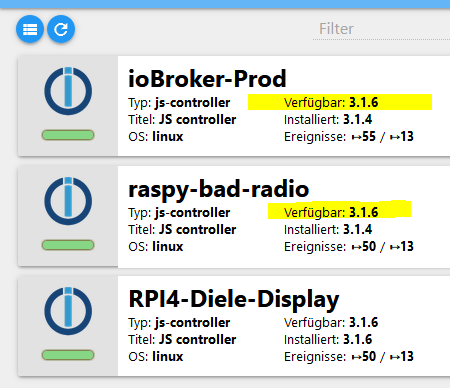This screenshot has height=388, width=450.
Task: Click Verfügbar: 3.1.6 on ioBroker-Prod
Action: (331, 102)
